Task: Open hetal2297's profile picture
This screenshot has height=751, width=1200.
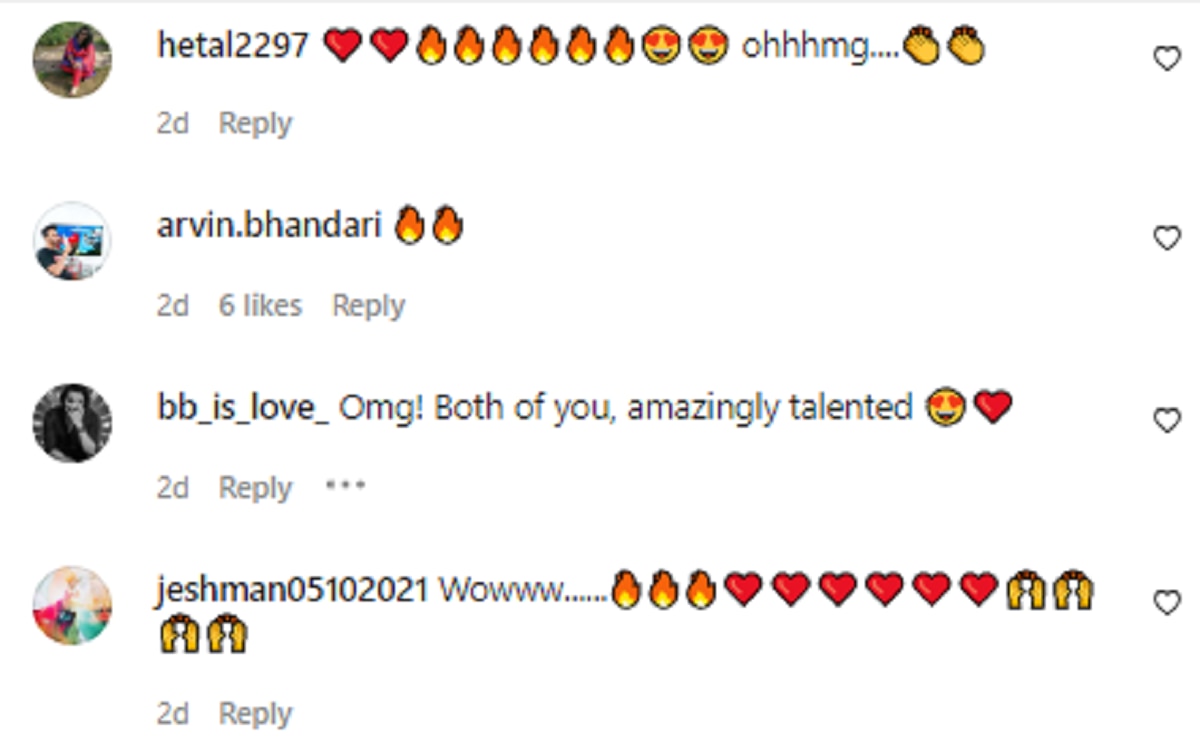Action: click(72, 59)
